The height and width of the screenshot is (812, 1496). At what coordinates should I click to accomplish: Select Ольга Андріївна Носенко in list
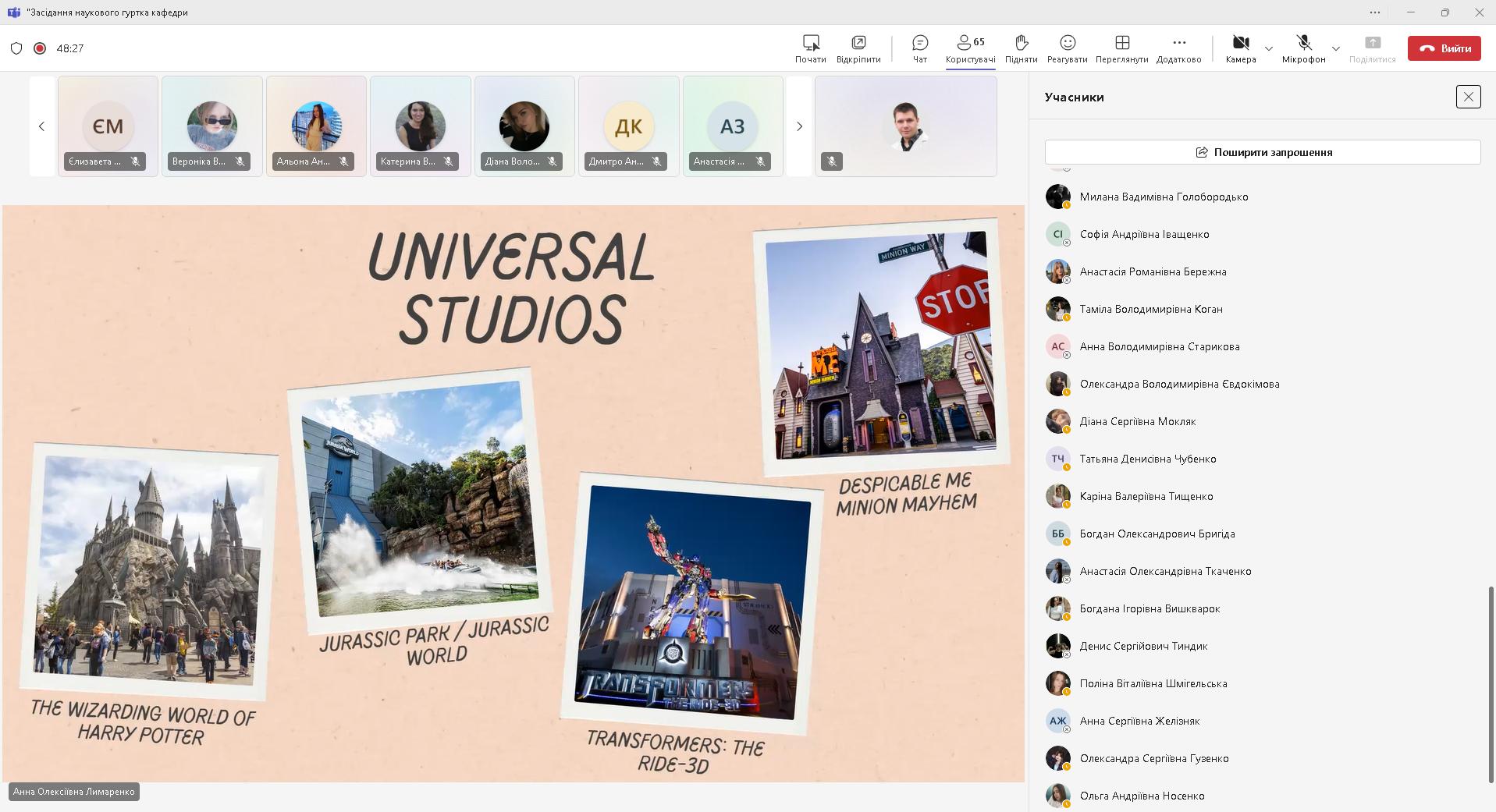pos(1263,796)
